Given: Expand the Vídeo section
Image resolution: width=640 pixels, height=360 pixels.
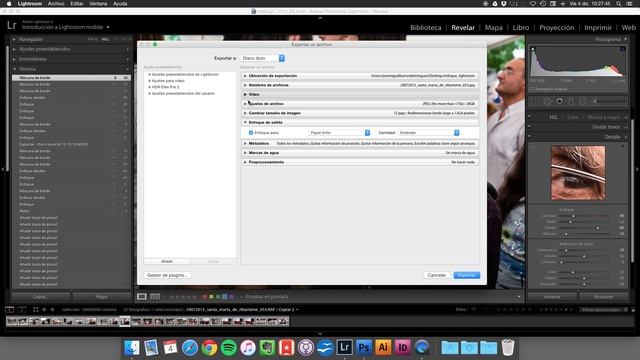Looking at the screenshot, I should 245,94.
